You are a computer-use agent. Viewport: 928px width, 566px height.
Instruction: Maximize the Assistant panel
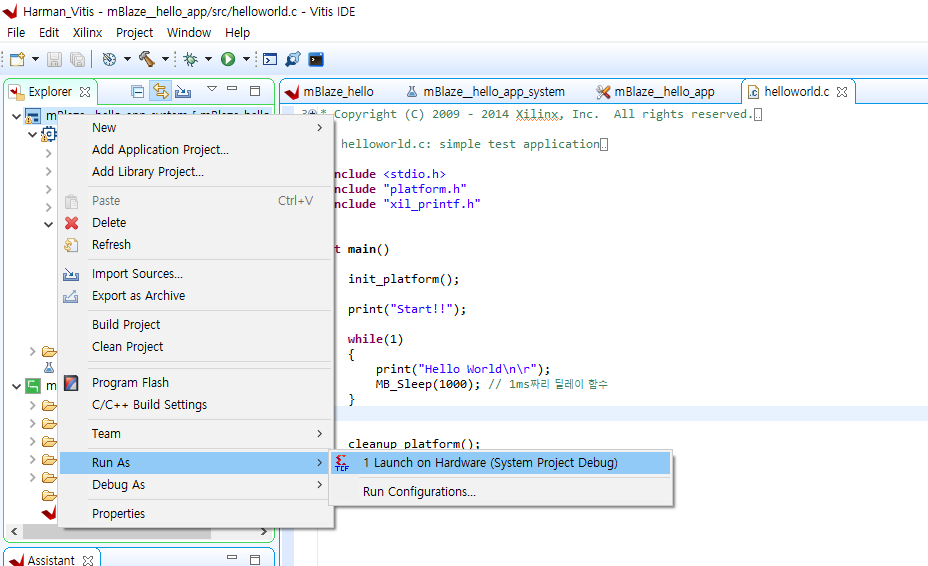point(255,559)
